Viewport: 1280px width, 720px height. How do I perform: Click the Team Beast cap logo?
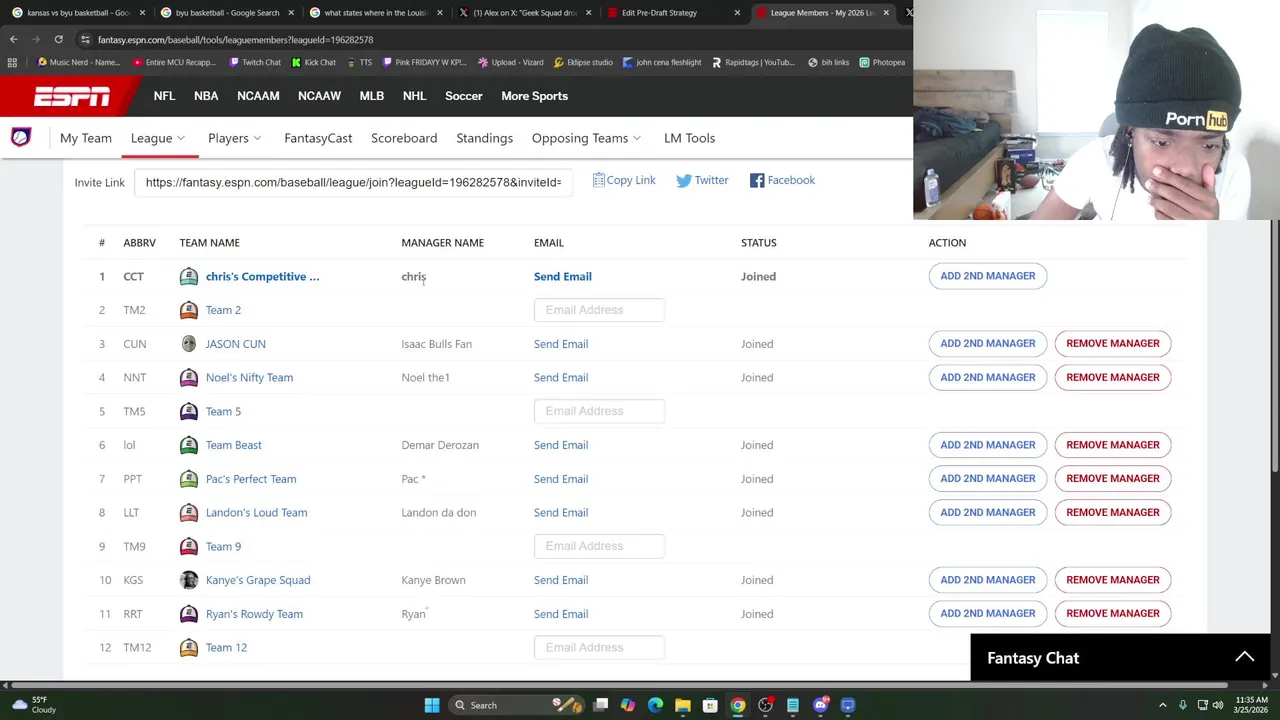click(x=188, y=445)
